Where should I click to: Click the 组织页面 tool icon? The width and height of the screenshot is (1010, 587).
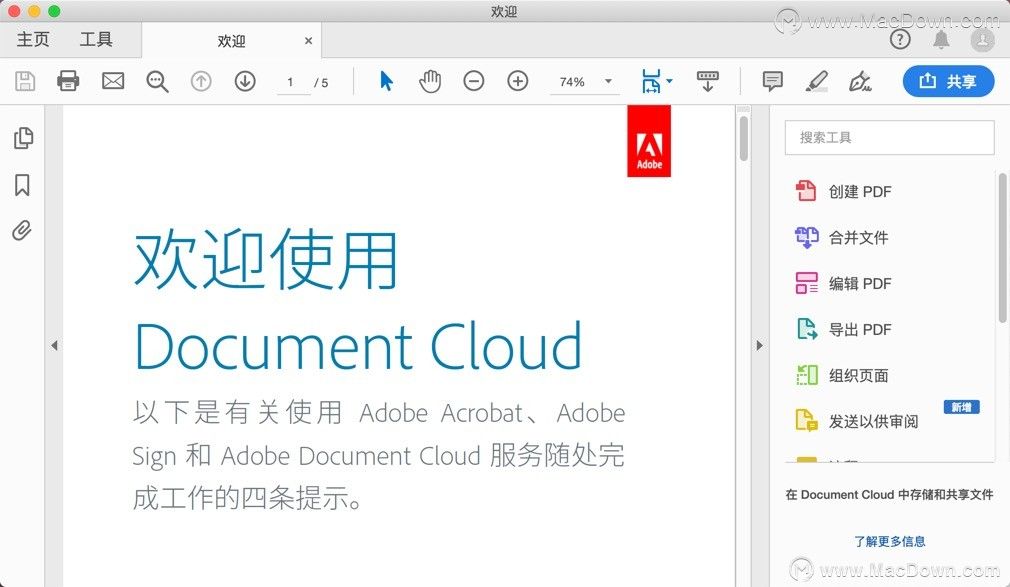[x=806, y=375]
